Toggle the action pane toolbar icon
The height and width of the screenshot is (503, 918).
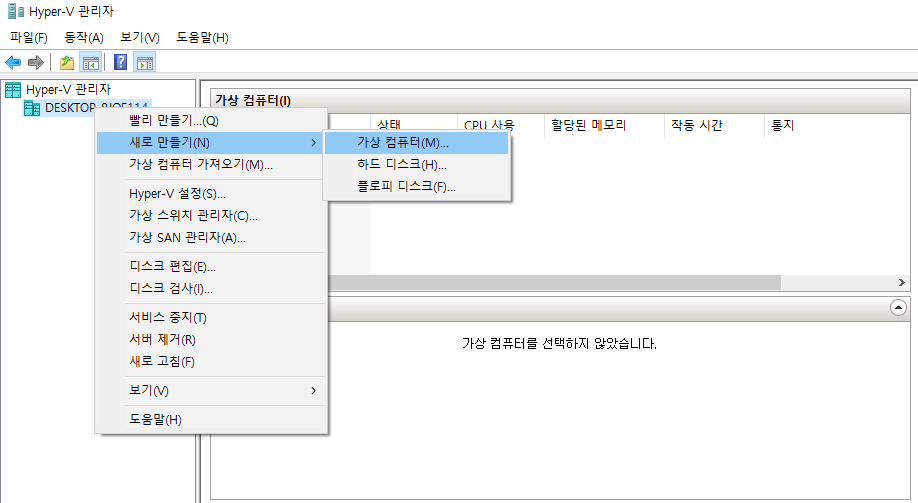[x=145, y=62]
